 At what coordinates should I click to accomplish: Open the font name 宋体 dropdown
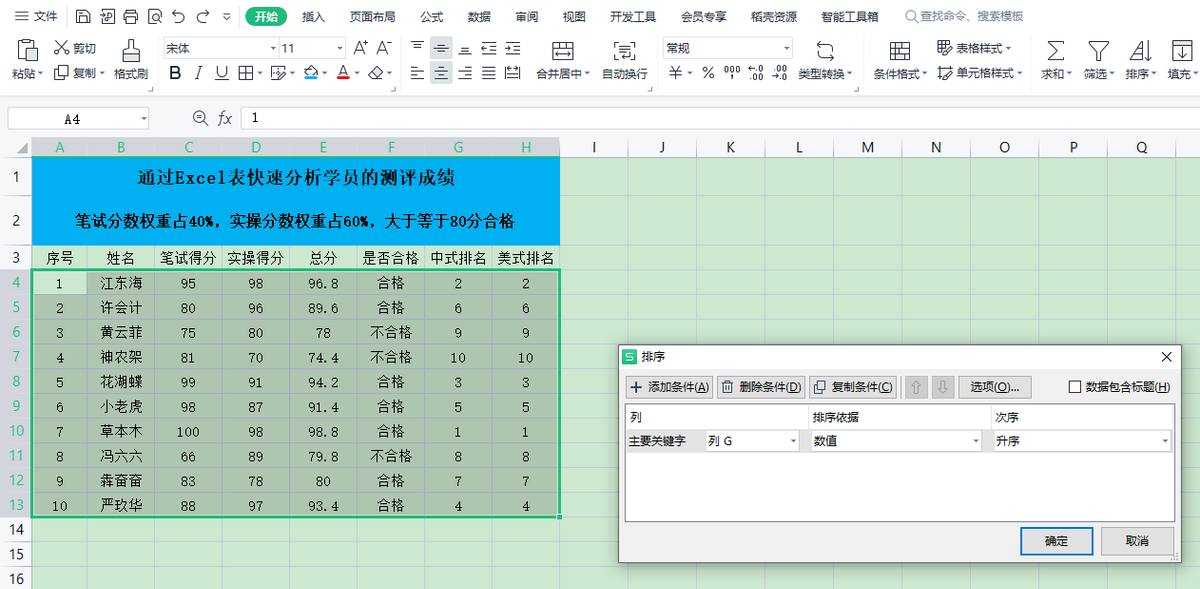tap(274, 48)
